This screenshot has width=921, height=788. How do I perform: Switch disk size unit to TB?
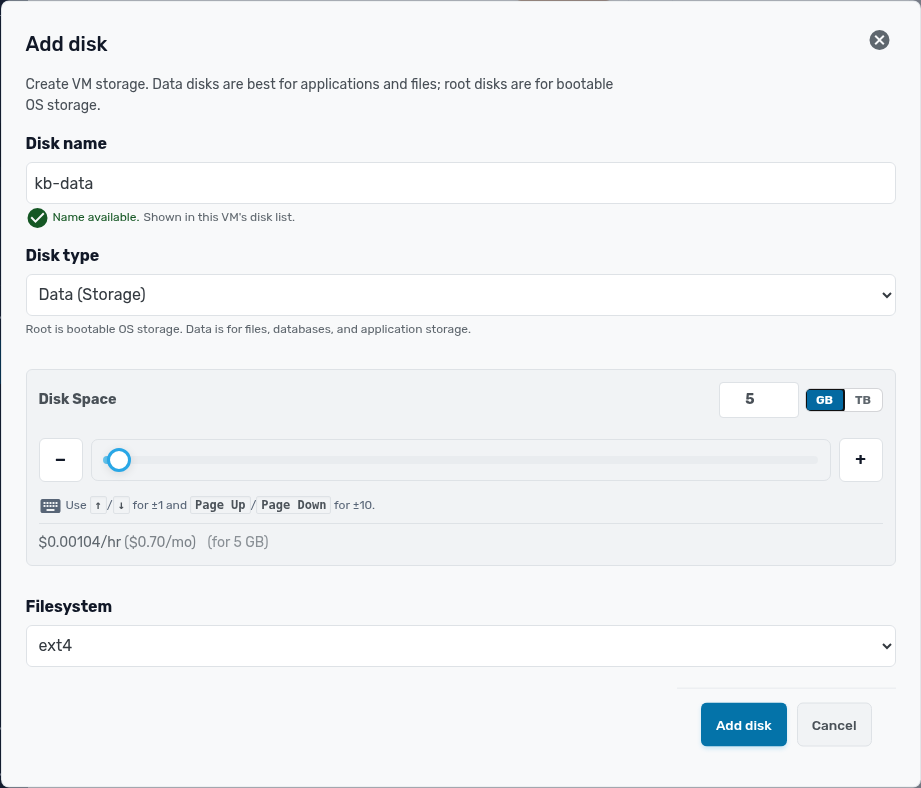click(x=862, y=400)
